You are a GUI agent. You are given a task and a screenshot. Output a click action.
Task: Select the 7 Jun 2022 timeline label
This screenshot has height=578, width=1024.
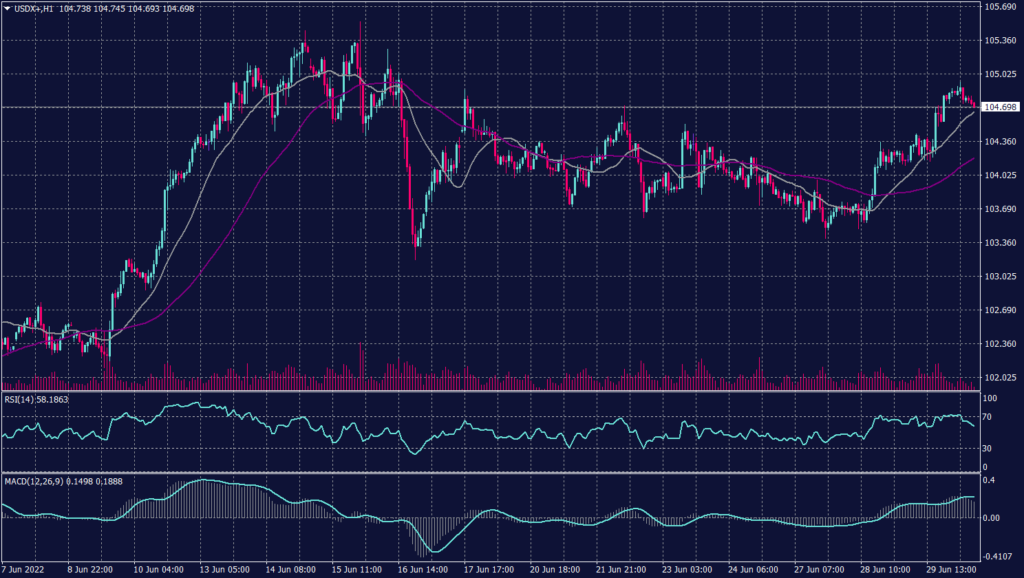tap(22, 571)
